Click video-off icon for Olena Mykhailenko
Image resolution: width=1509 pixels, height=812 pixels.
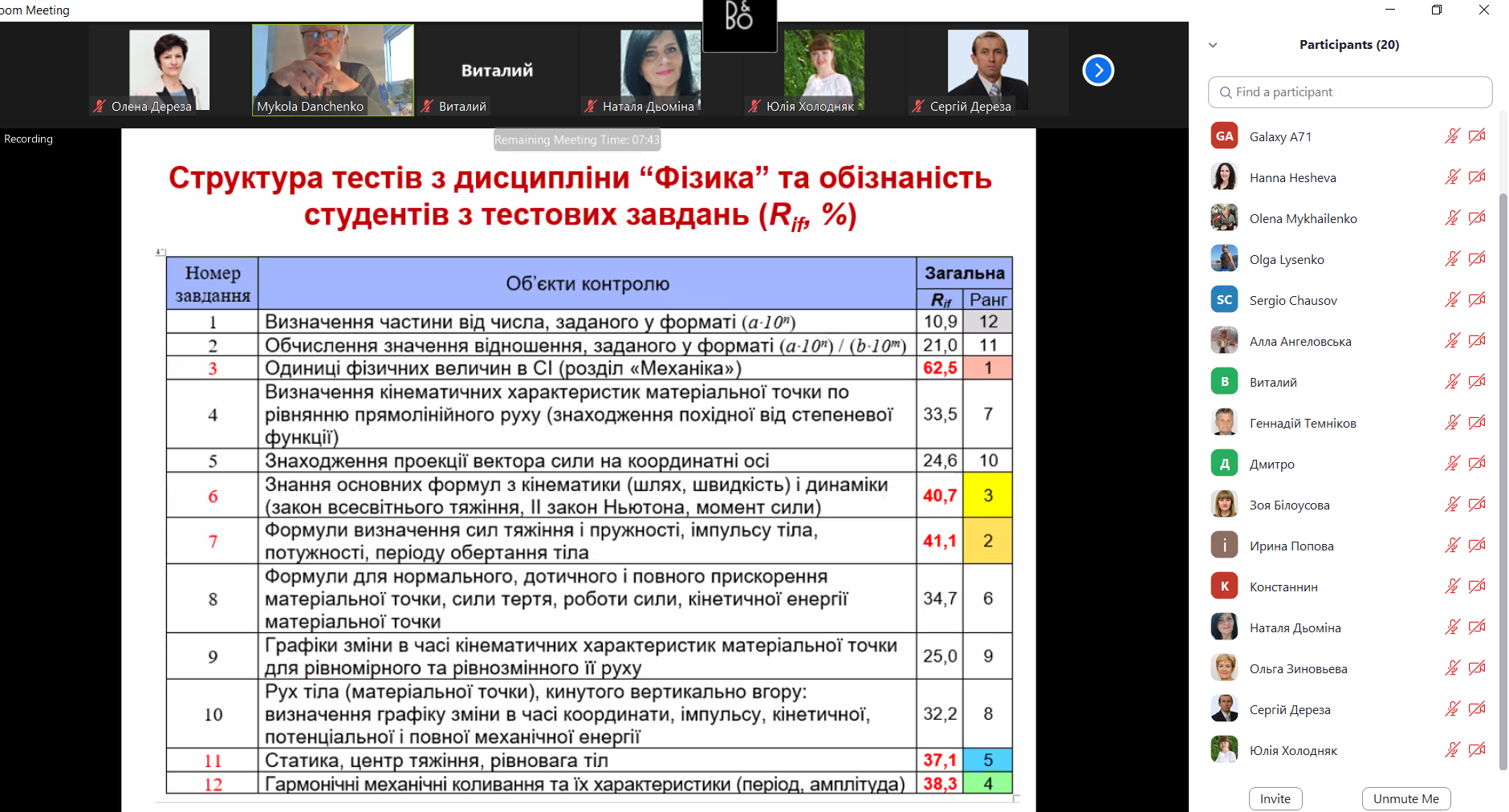tap(1477, 218)
